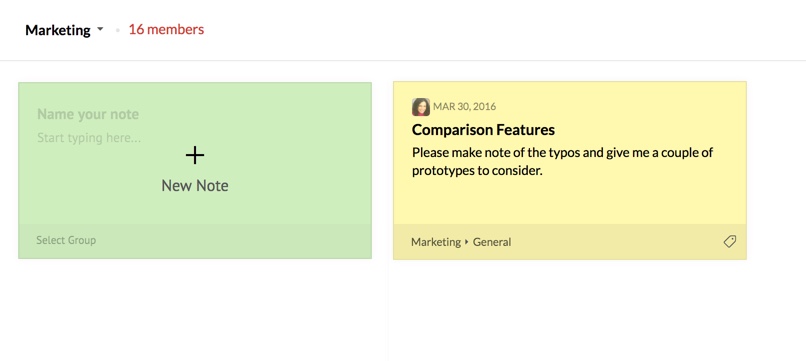Click the Marketing group title
This screenshot has height=361, width=806.
click(58, 30)
